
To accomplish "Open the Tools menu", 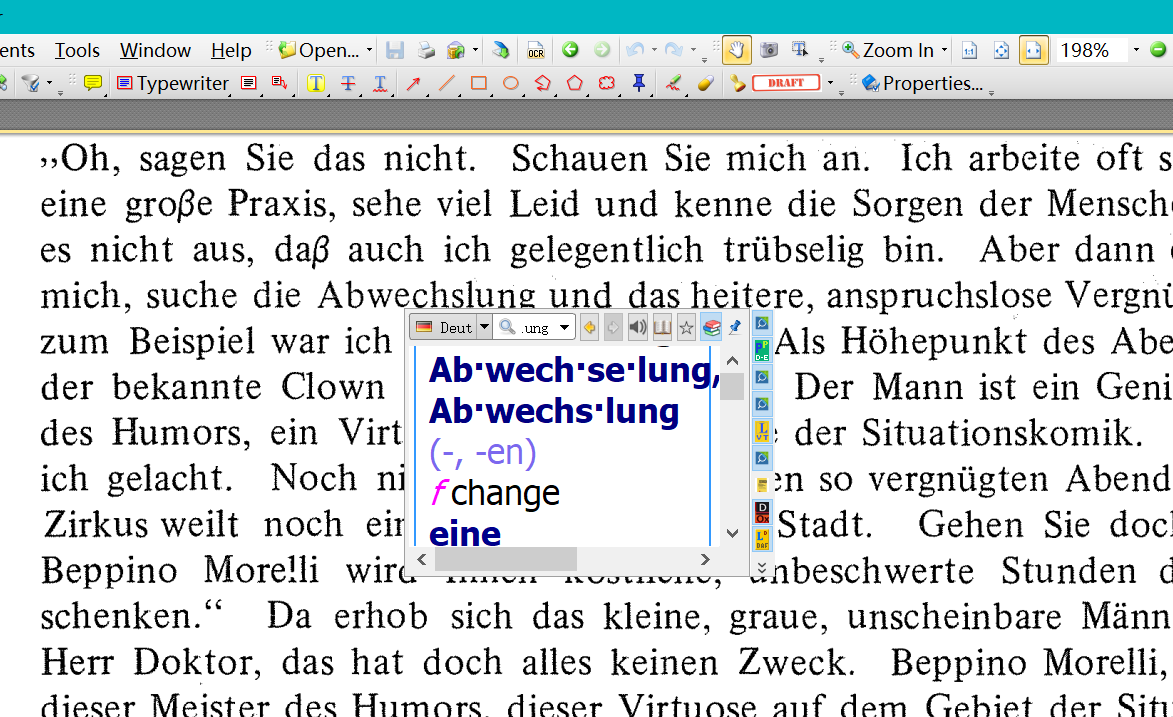I will pyautogui.click(x=77, y=50).
